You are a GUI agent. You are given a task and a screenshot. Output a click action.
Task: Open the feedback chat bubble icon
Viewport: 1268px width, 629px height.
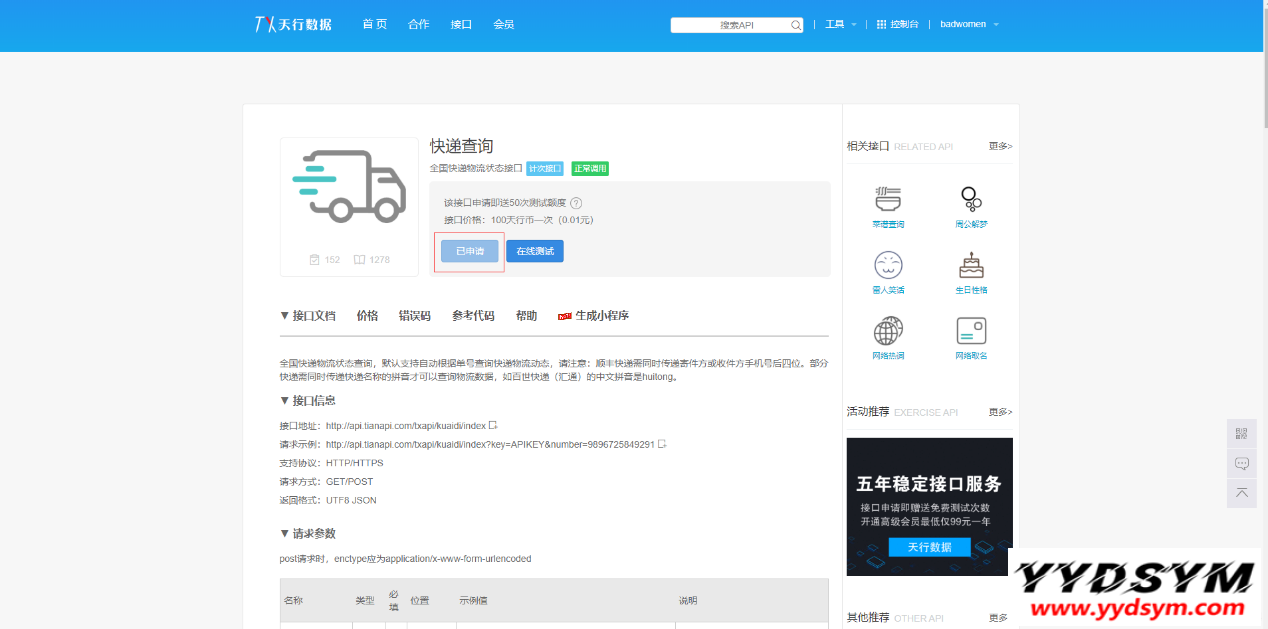[x=1241, y=463]
